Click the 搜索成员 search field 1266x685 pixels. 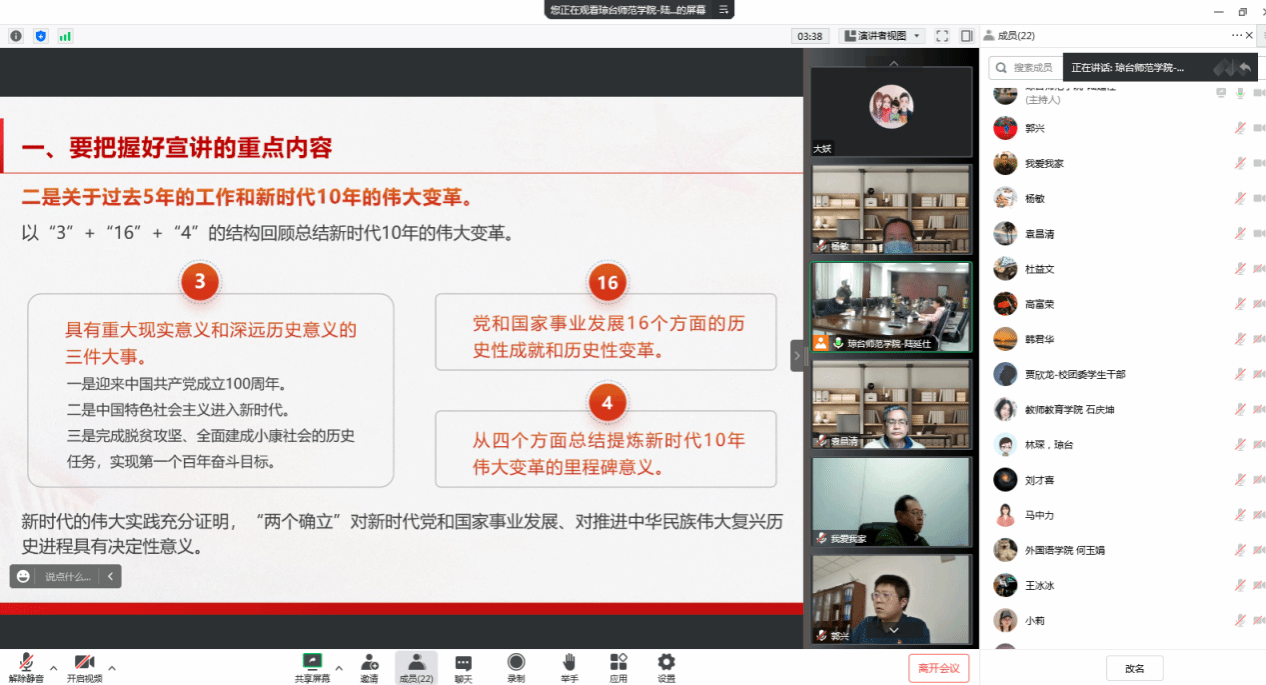(1032, 68)
